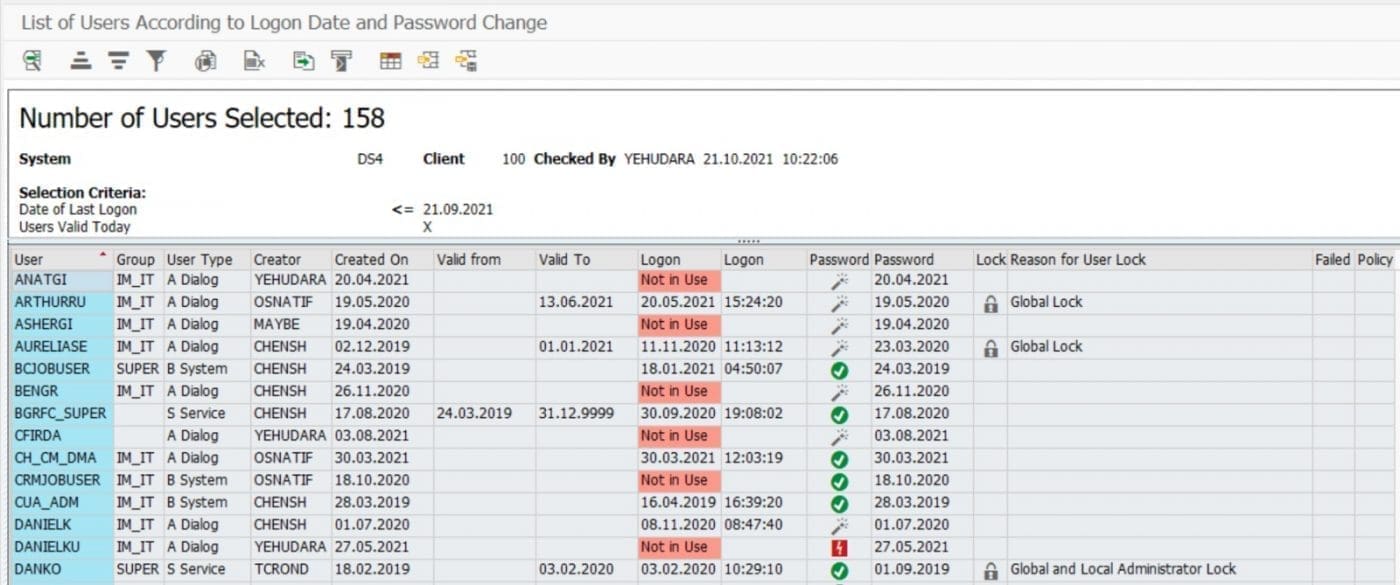Select user BGRFC_SUPER in the list

pos(61,413)
